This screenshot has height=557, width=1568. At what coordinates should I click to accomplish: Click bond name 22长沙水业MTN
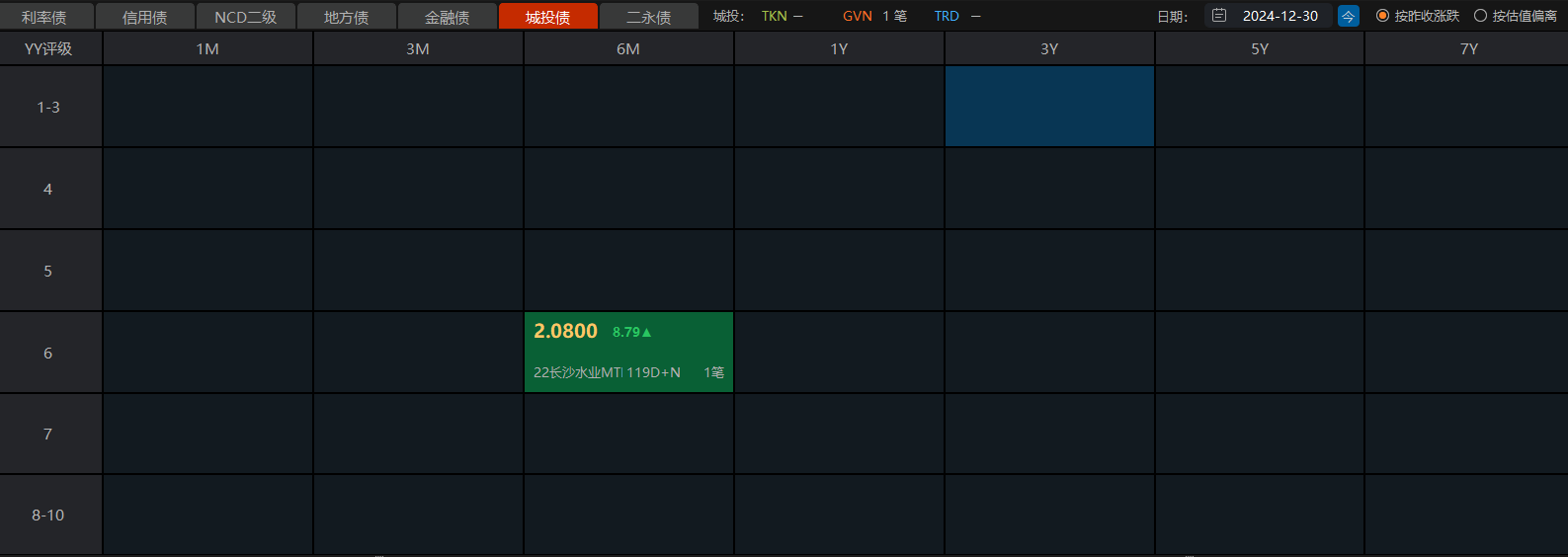tap(577, 372)
